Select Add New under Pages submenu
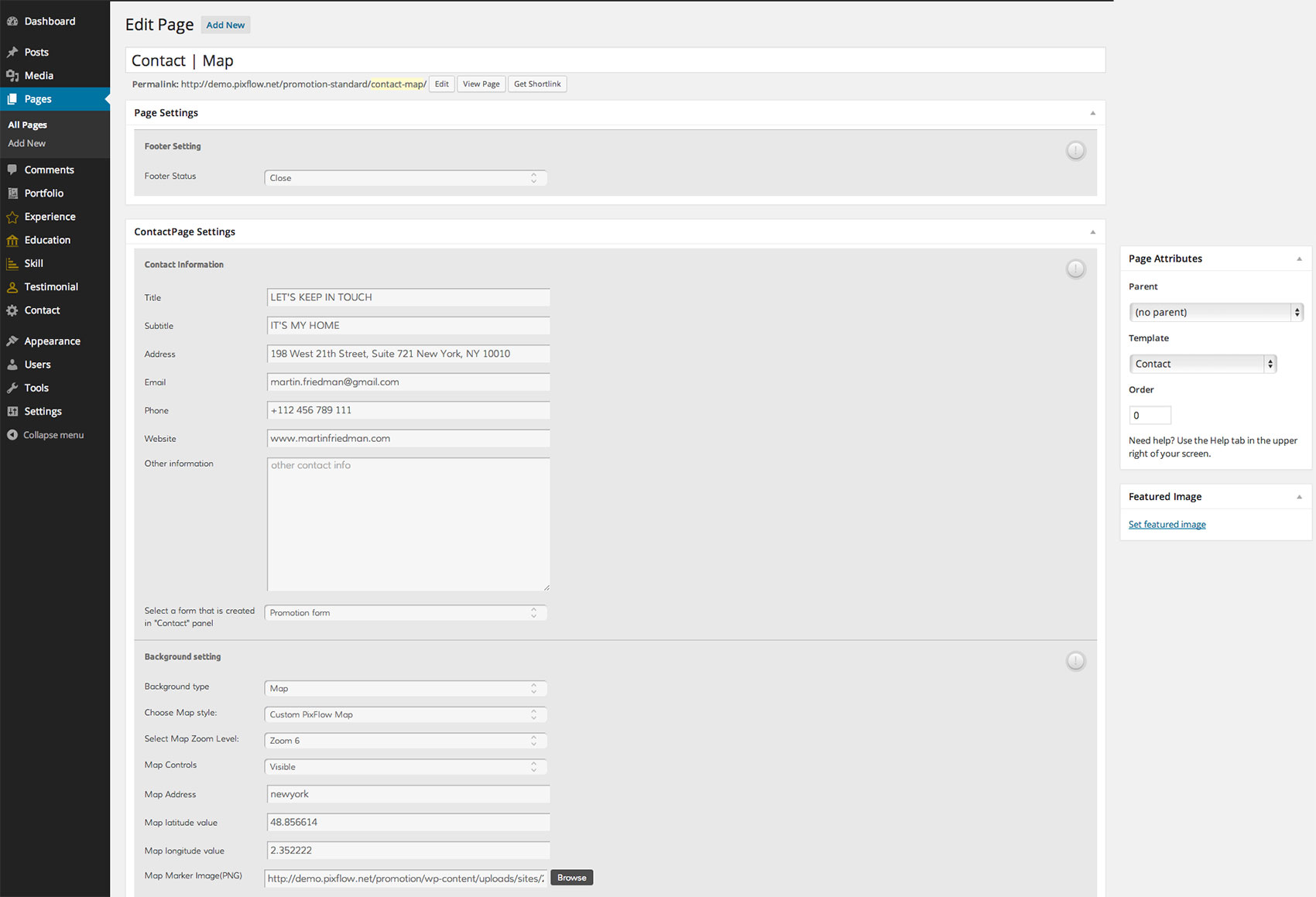1316x897 pixels. click(x=27, y=143)
